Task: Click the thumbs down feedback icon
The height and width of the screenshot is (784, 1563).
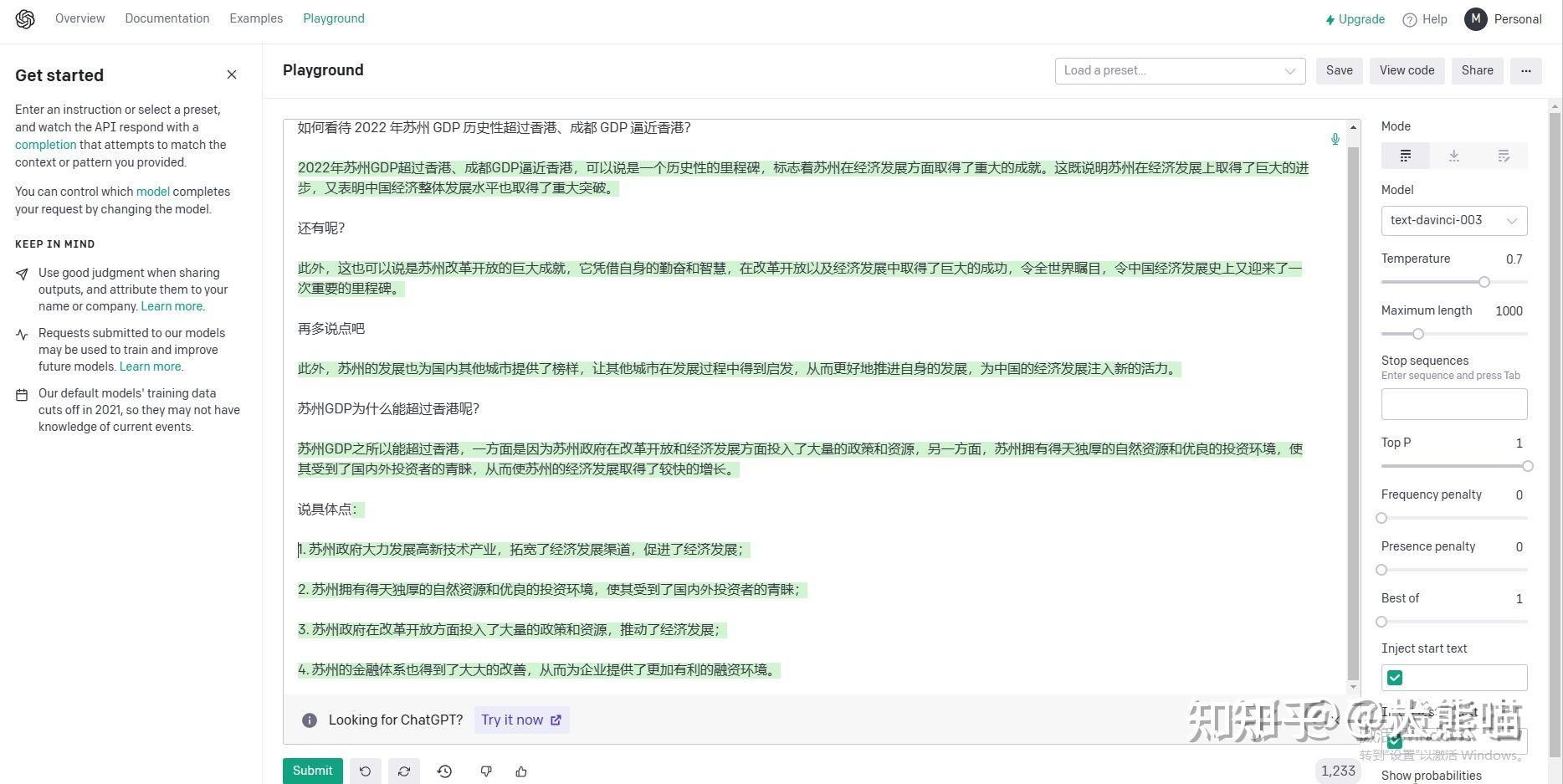Action: click(x=486, y=771)
